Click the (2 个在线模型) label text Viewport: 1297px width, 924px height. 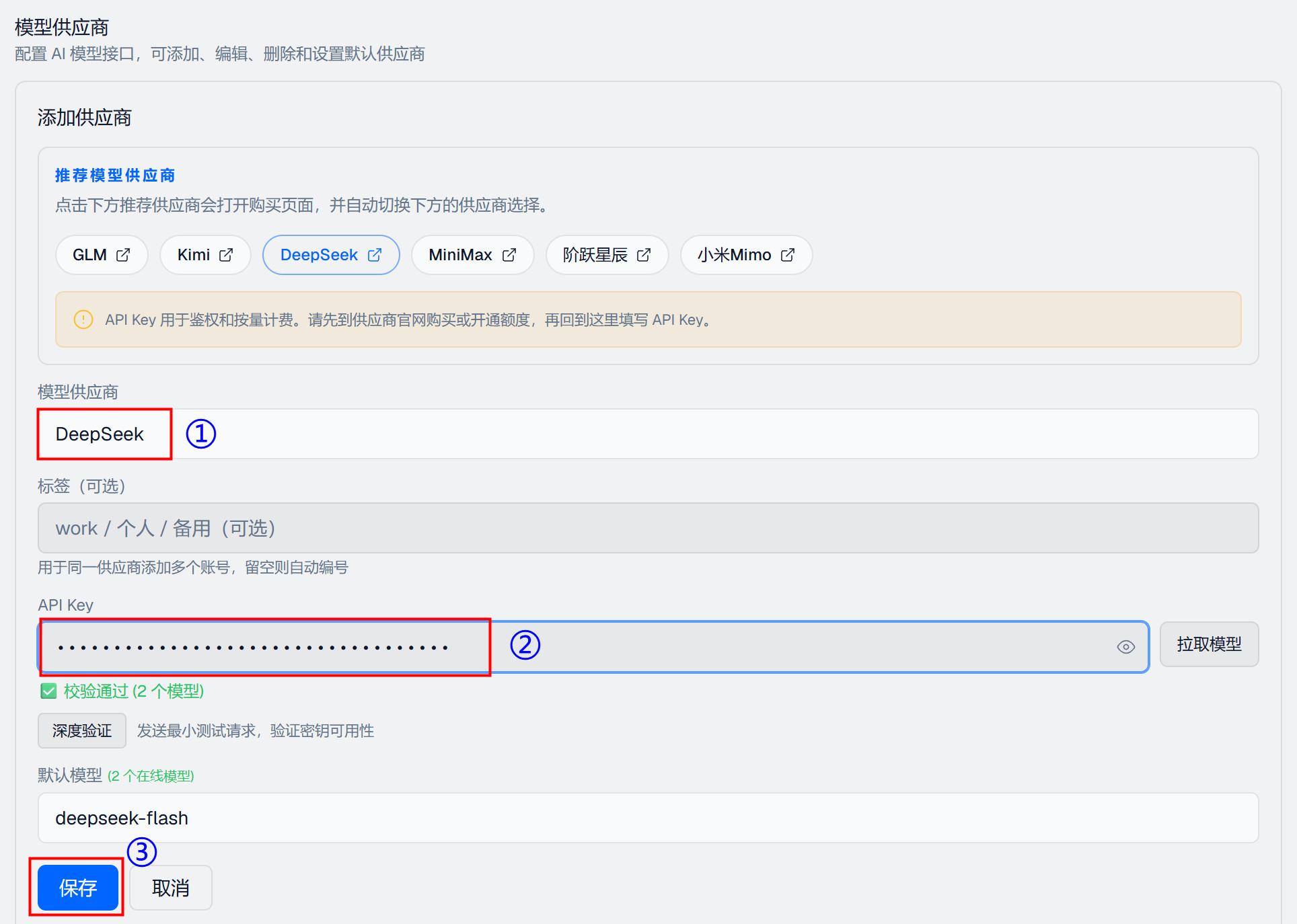point(151,776)
